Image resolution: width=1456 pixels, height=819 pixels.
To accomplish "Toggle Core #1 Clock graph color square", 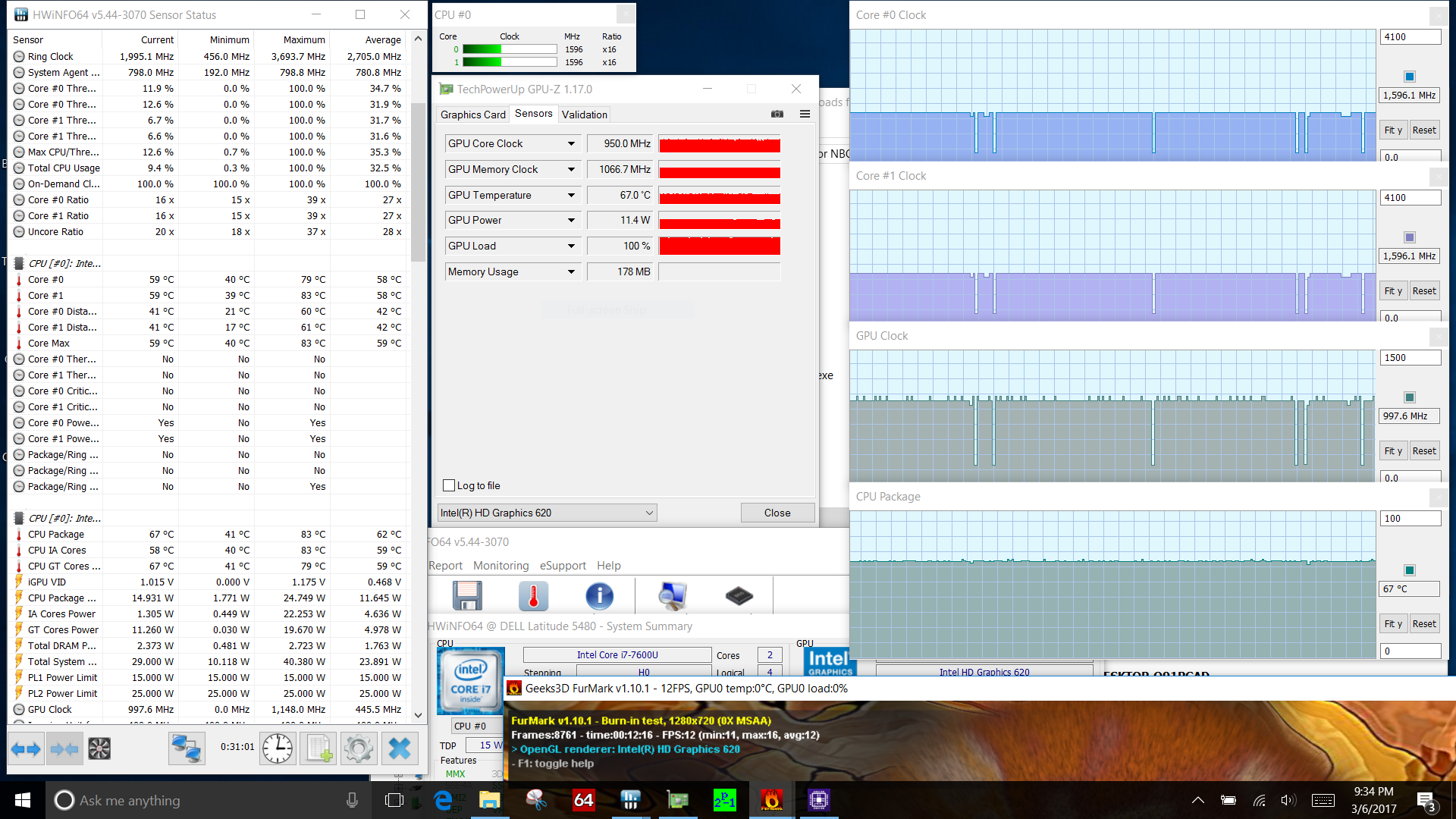I will coord(1409,237).
